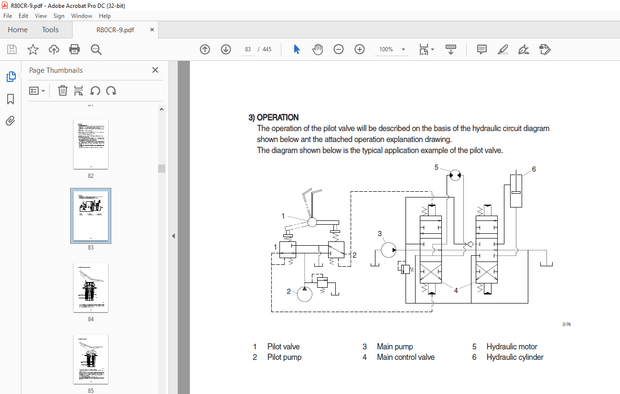Open the Bookmarks panel

(x=11, y=99)
